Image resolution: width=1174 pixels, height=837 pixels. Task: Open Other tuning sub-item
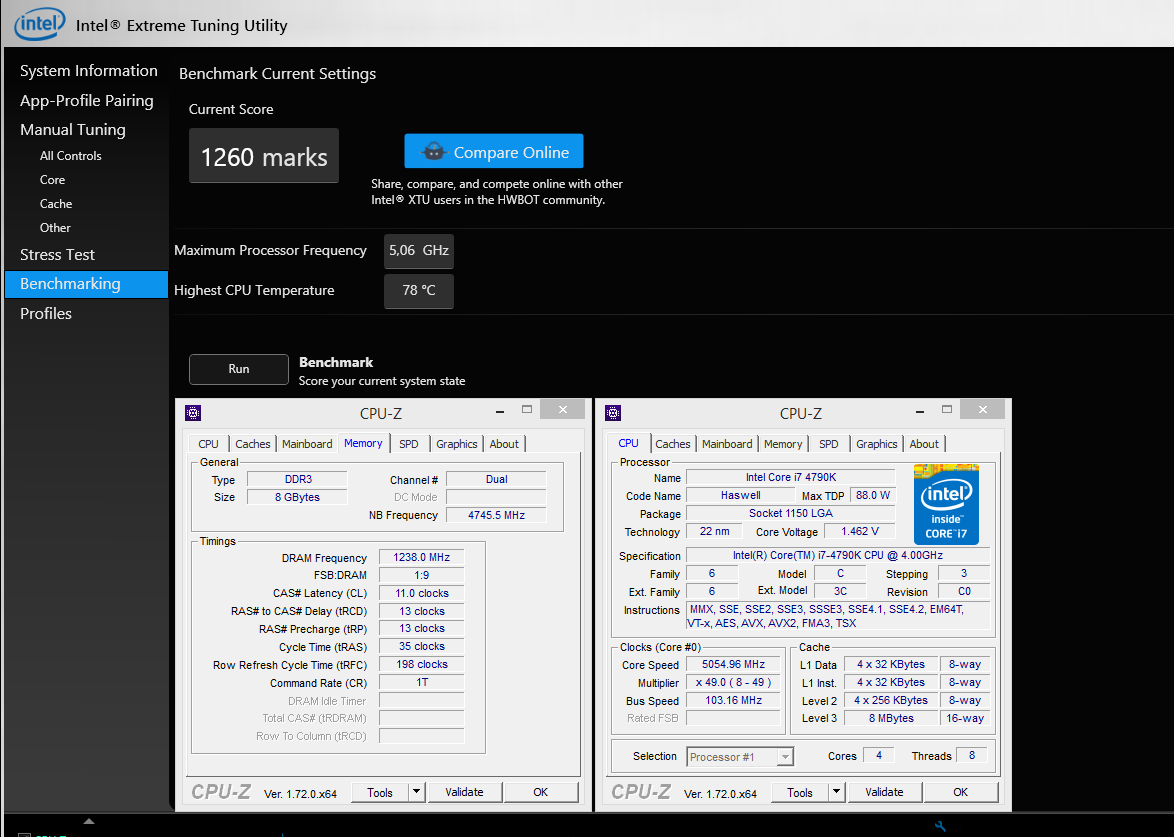coord(55,228)
